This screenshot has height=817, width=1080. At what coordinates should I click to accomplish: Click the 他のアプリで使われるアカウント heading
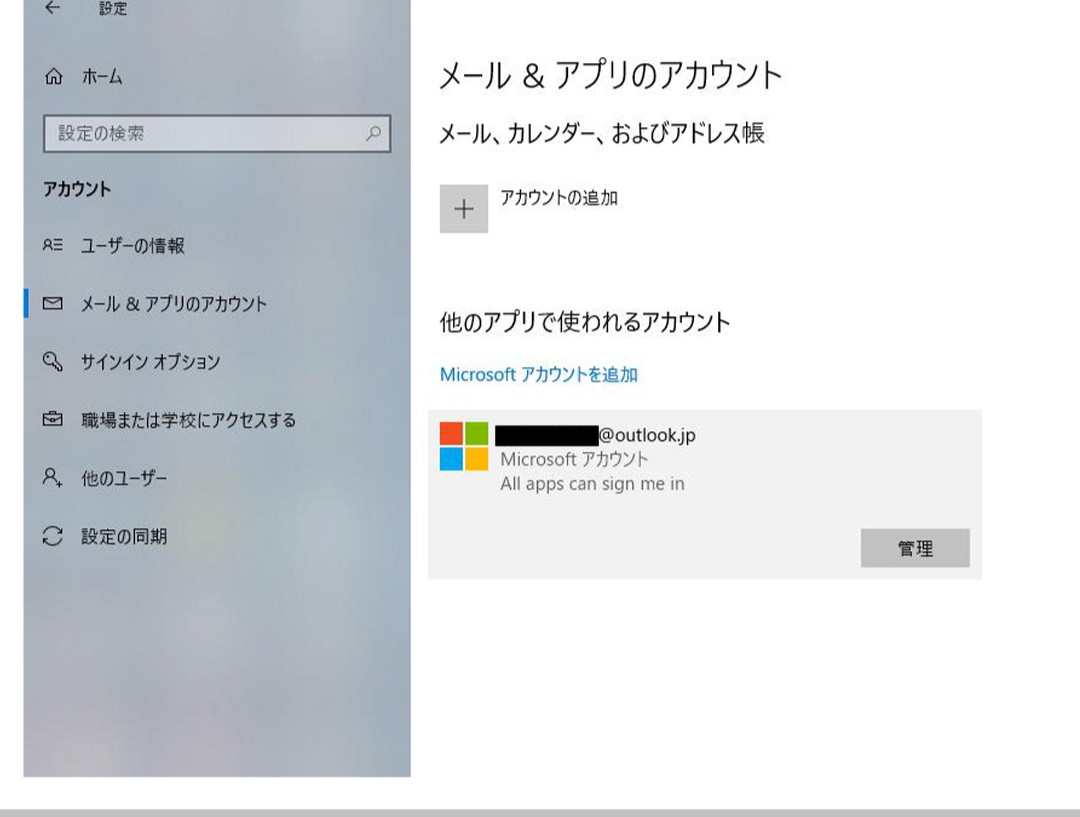click(585, 322)
